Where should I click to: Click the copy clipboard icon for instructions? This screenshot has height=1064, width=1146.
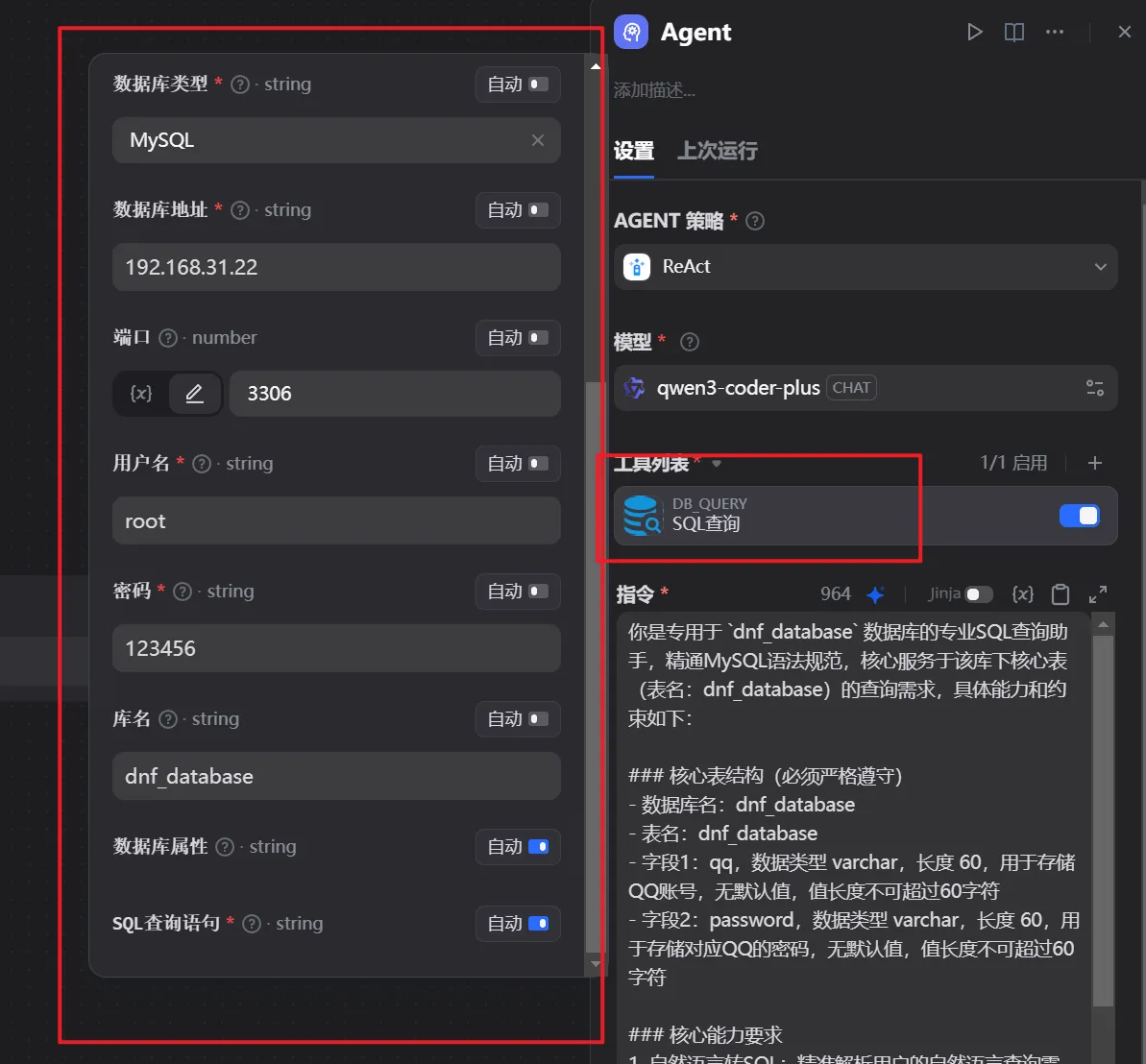[x=1061, y=594]
